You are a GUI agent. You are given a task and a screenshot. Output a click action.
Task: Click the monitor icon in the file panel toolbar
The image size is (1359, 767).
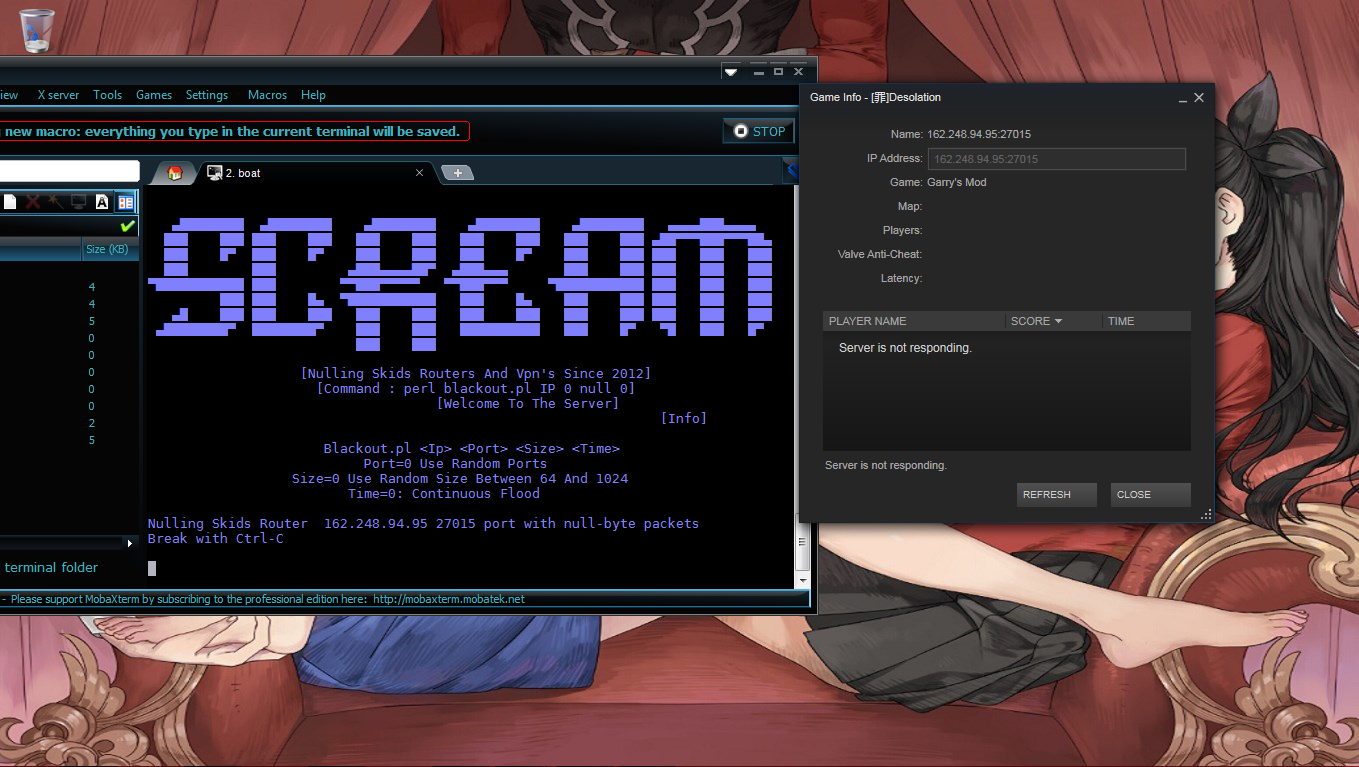[78, 202]
